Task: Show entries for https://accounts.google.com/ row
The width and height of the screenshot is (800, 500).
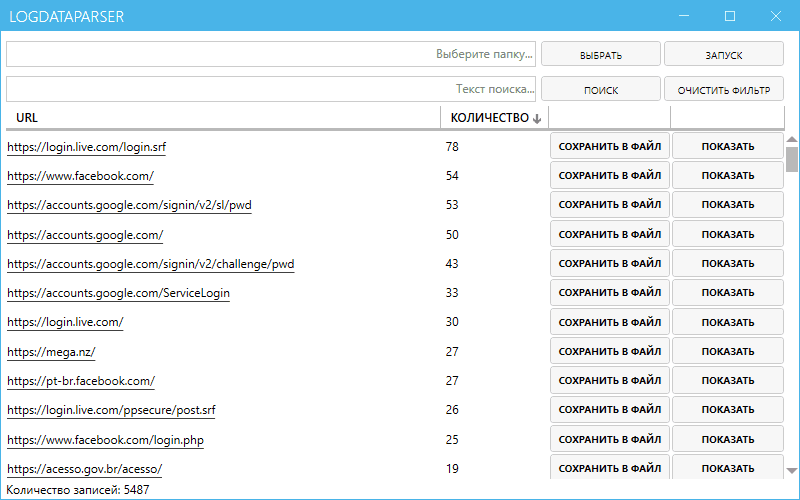Action: point(728,234)
